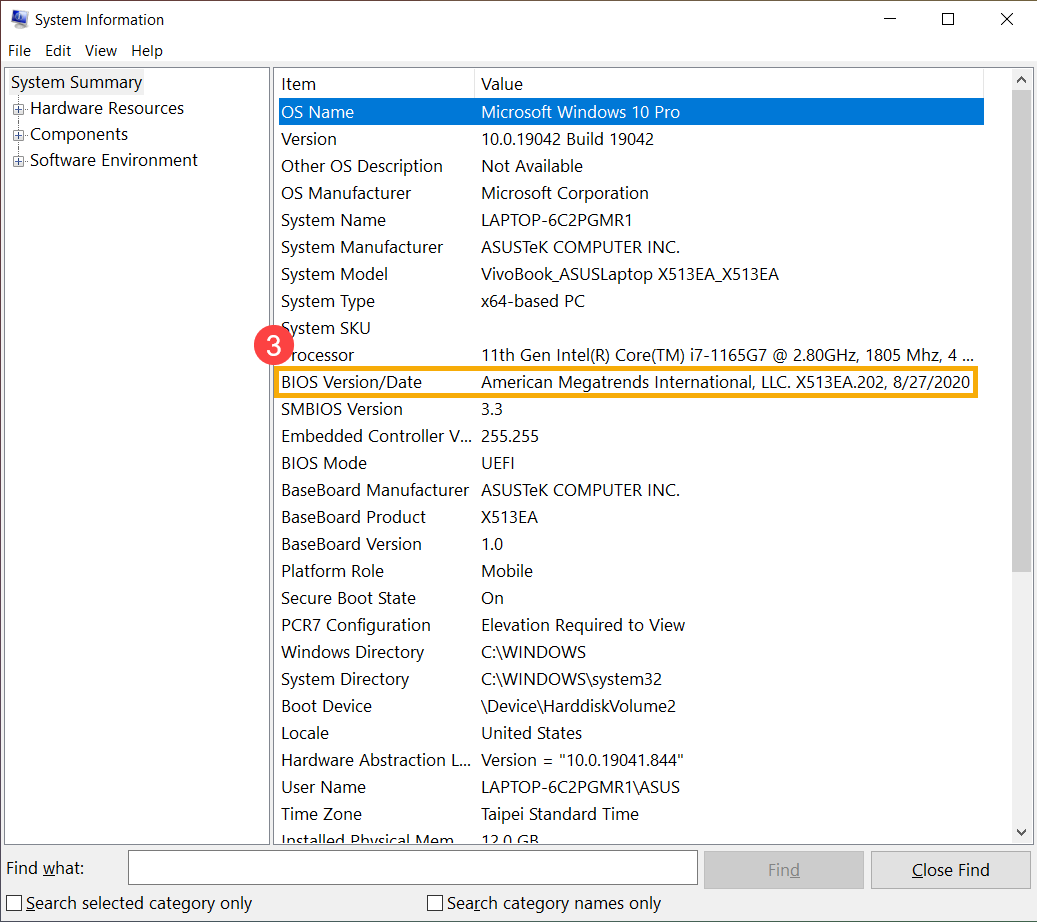This screenshot has height=922, width=1037.
Task: Select the BIOS Version/Date row
Action: (x=625, y=382)
